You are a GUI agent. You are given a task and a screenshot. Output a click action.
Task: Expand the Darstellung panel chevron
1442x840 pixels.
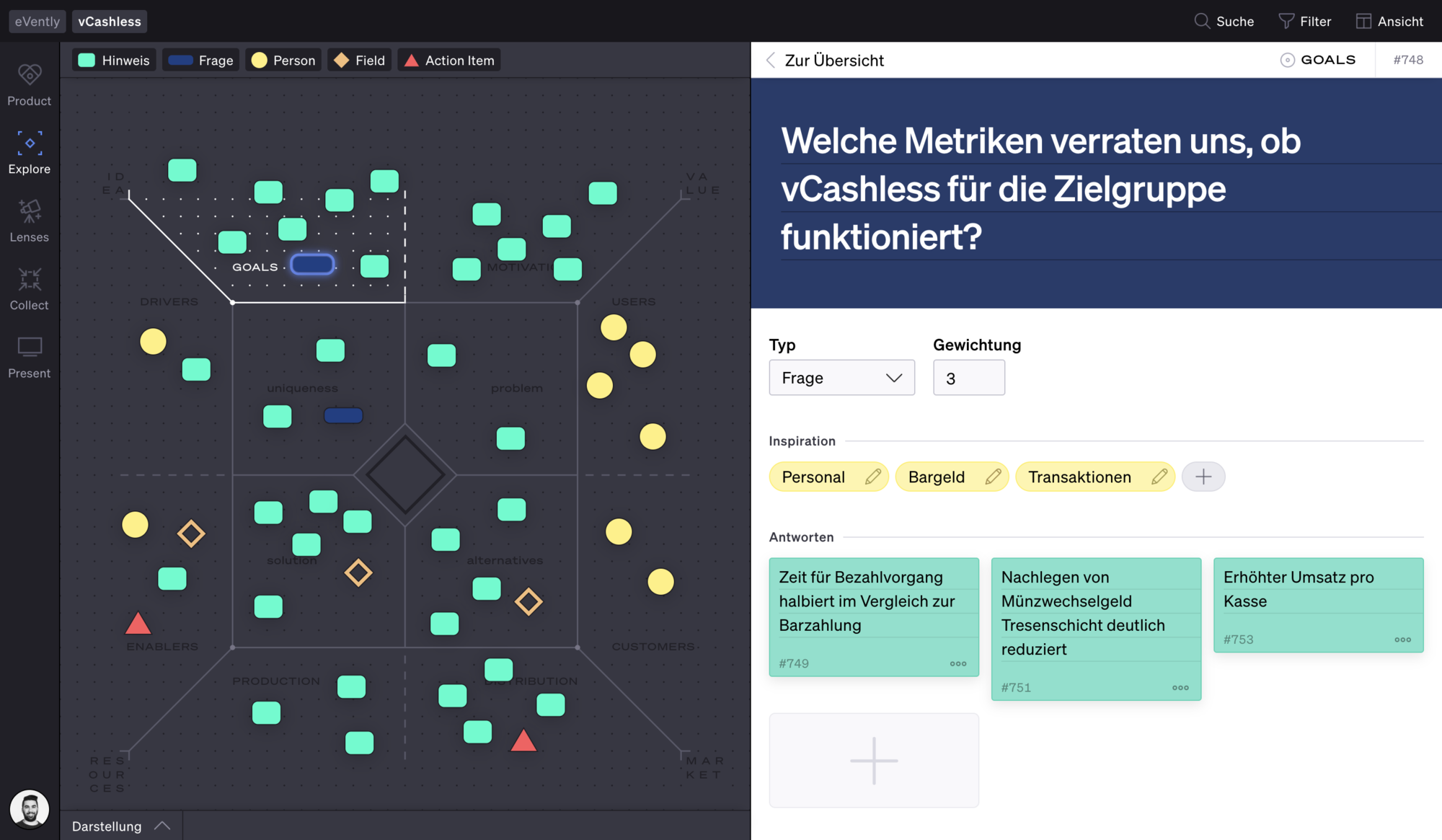(162, 826)
